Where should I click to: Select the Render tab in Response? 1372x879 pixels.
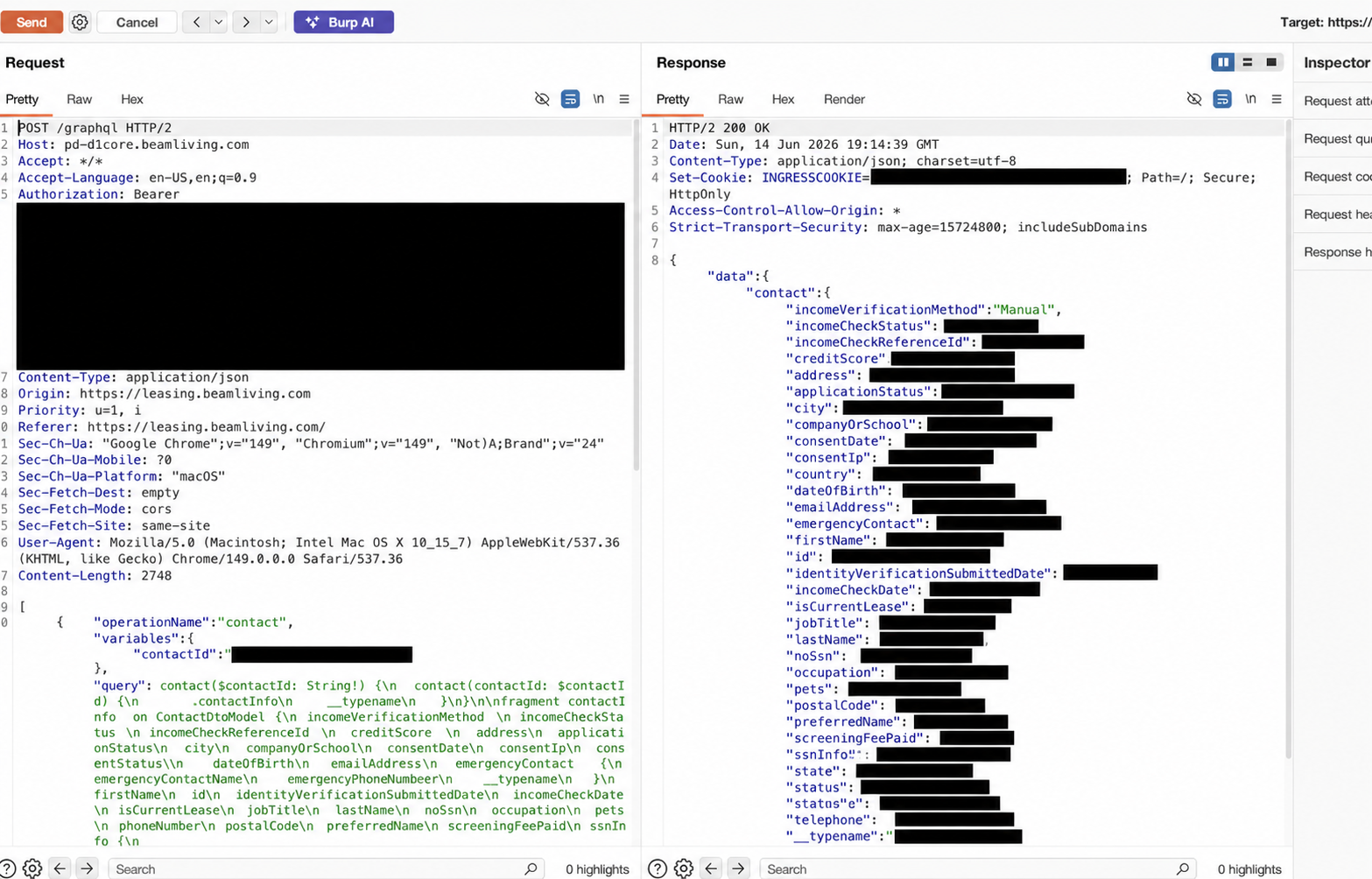844,99
